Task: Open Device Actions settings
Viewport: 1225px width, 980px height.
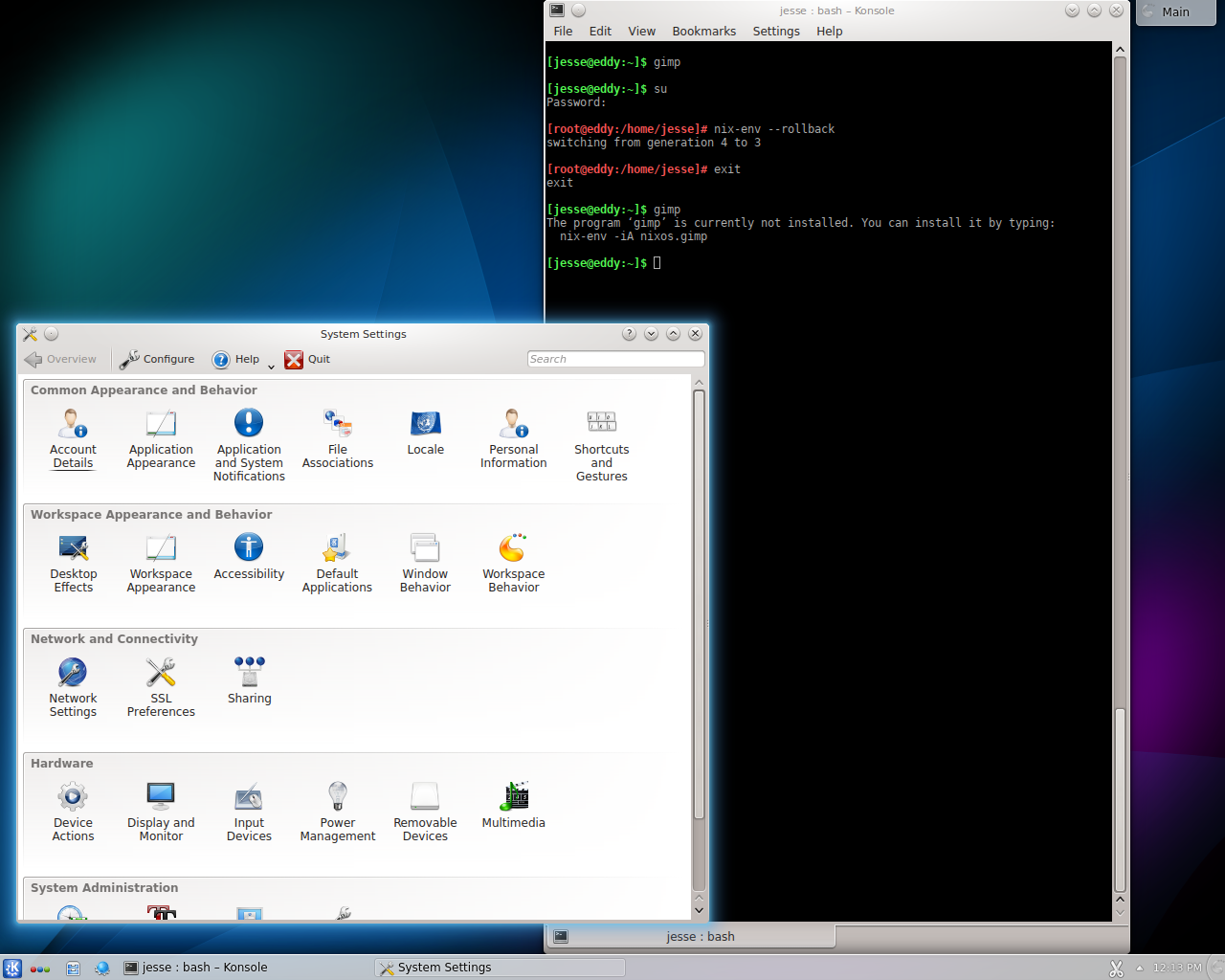Action: click(x=73, y=812)
